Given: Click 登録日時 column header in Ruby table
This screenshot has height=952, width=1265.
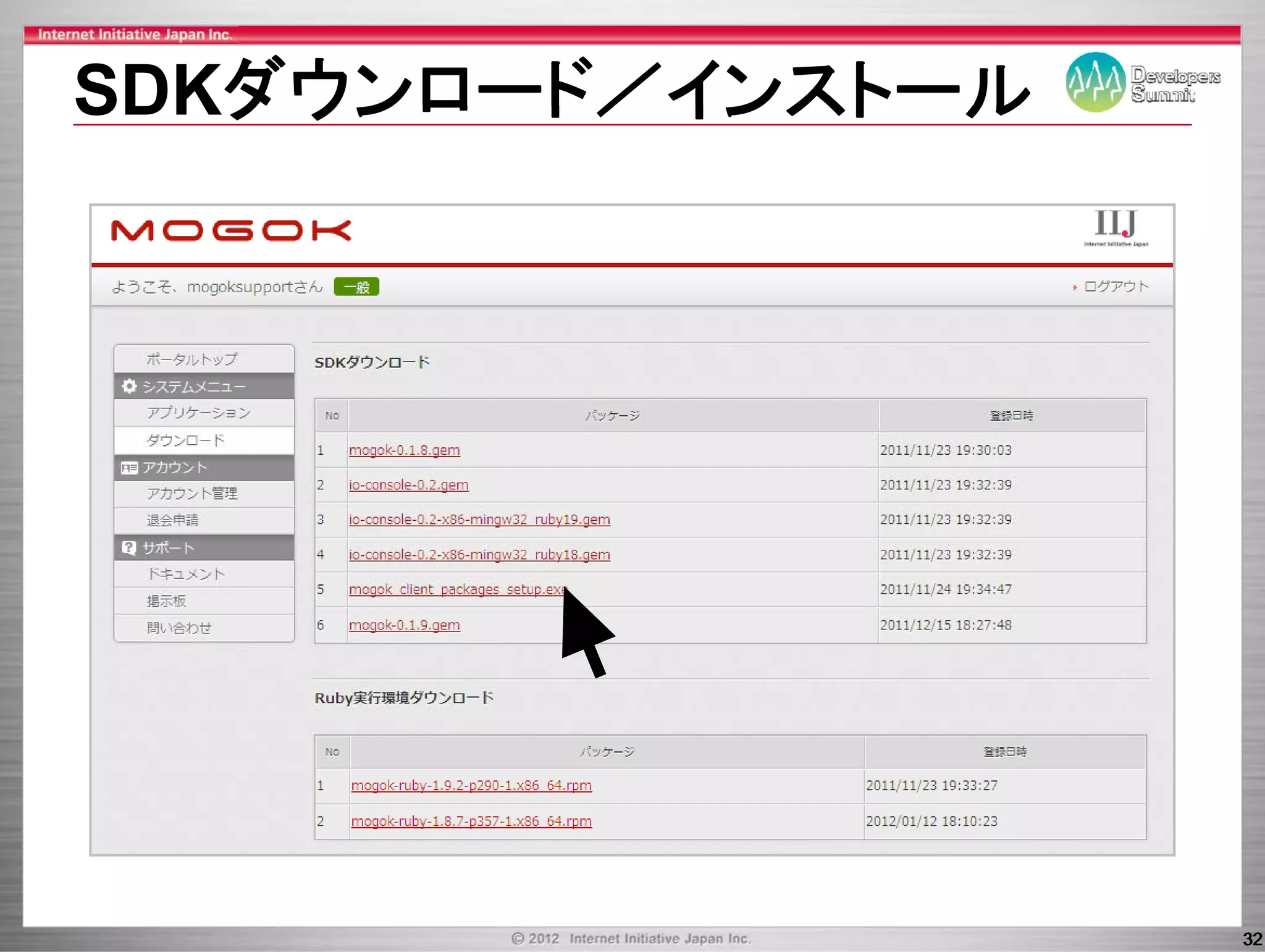Looking at the screenshot, I should click(1005, 752).
